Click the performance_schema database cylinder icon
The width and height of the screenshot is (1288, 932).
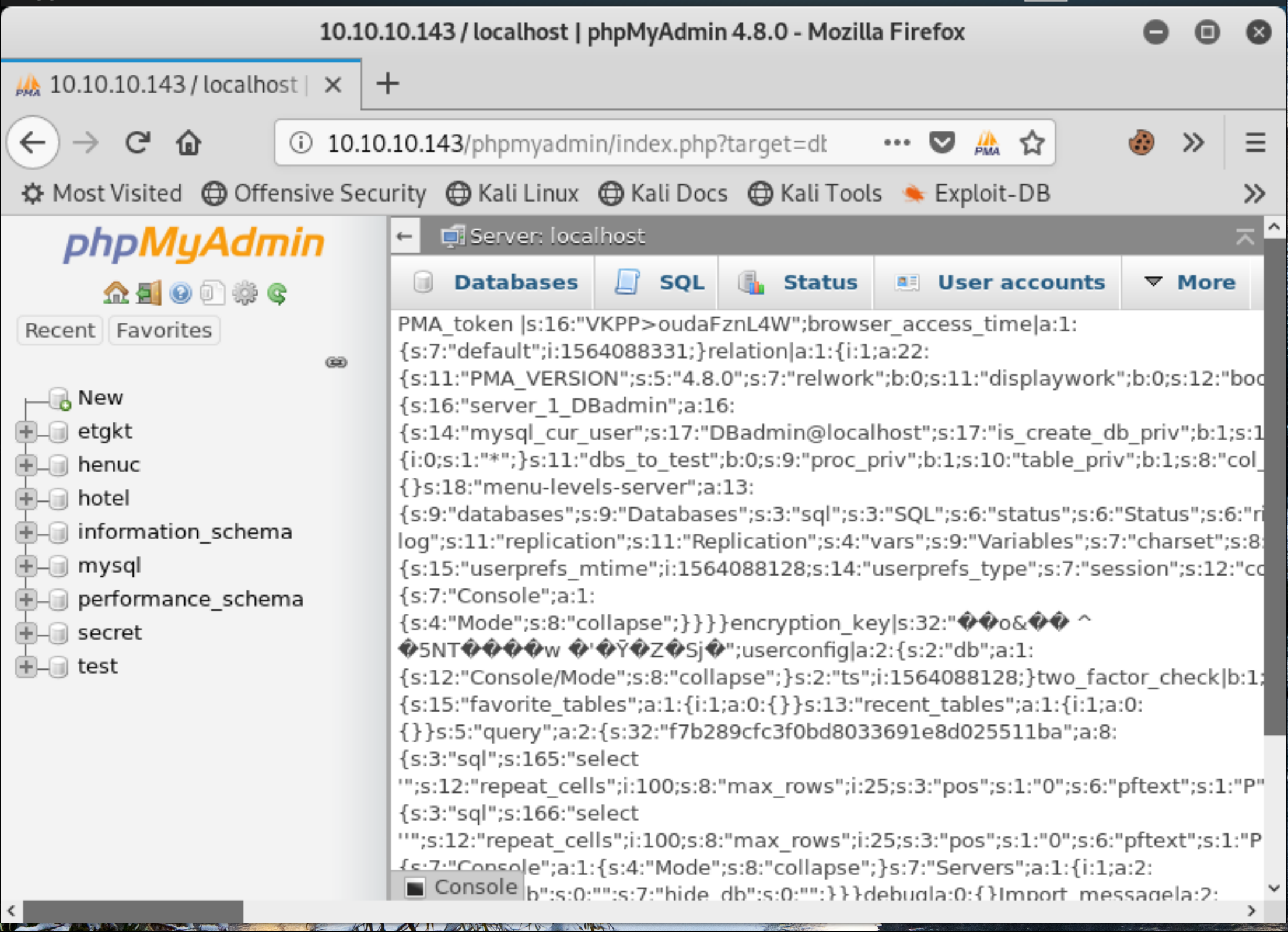pos(58,600)
